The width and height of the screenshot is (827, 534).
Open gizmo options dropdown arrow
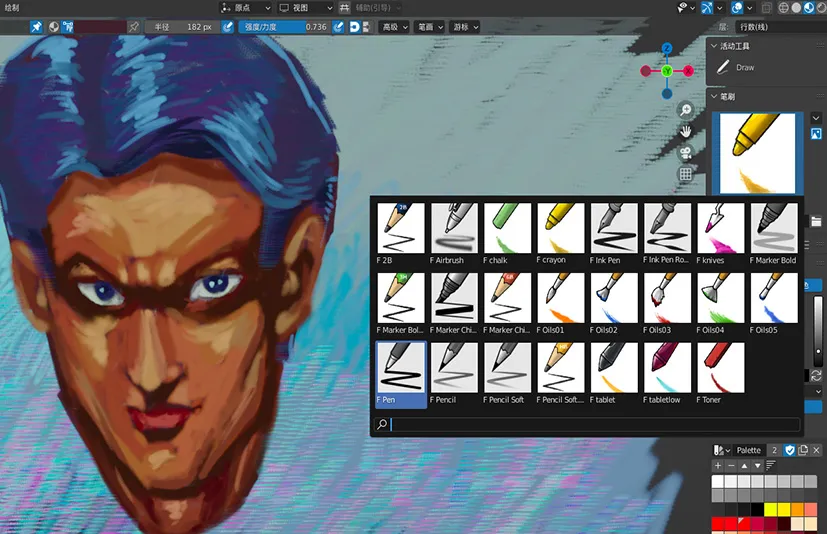(719, 7)
